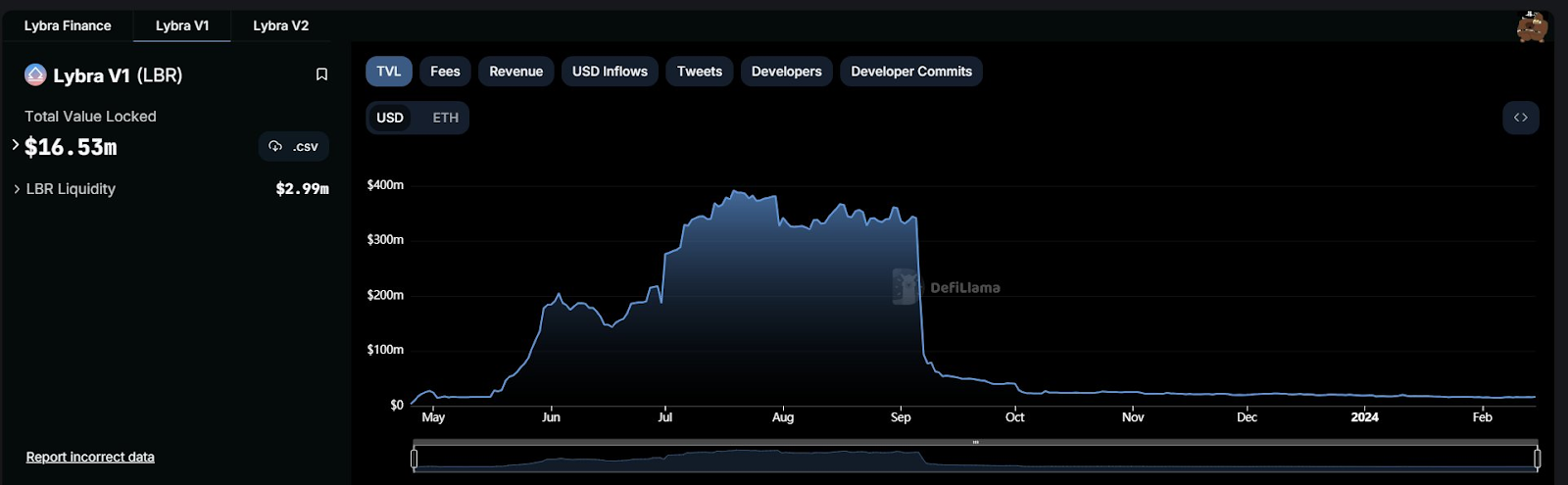Click the Total Value Locked label
The height and width of the screenshot is (485, 1568).
(90, 116)
